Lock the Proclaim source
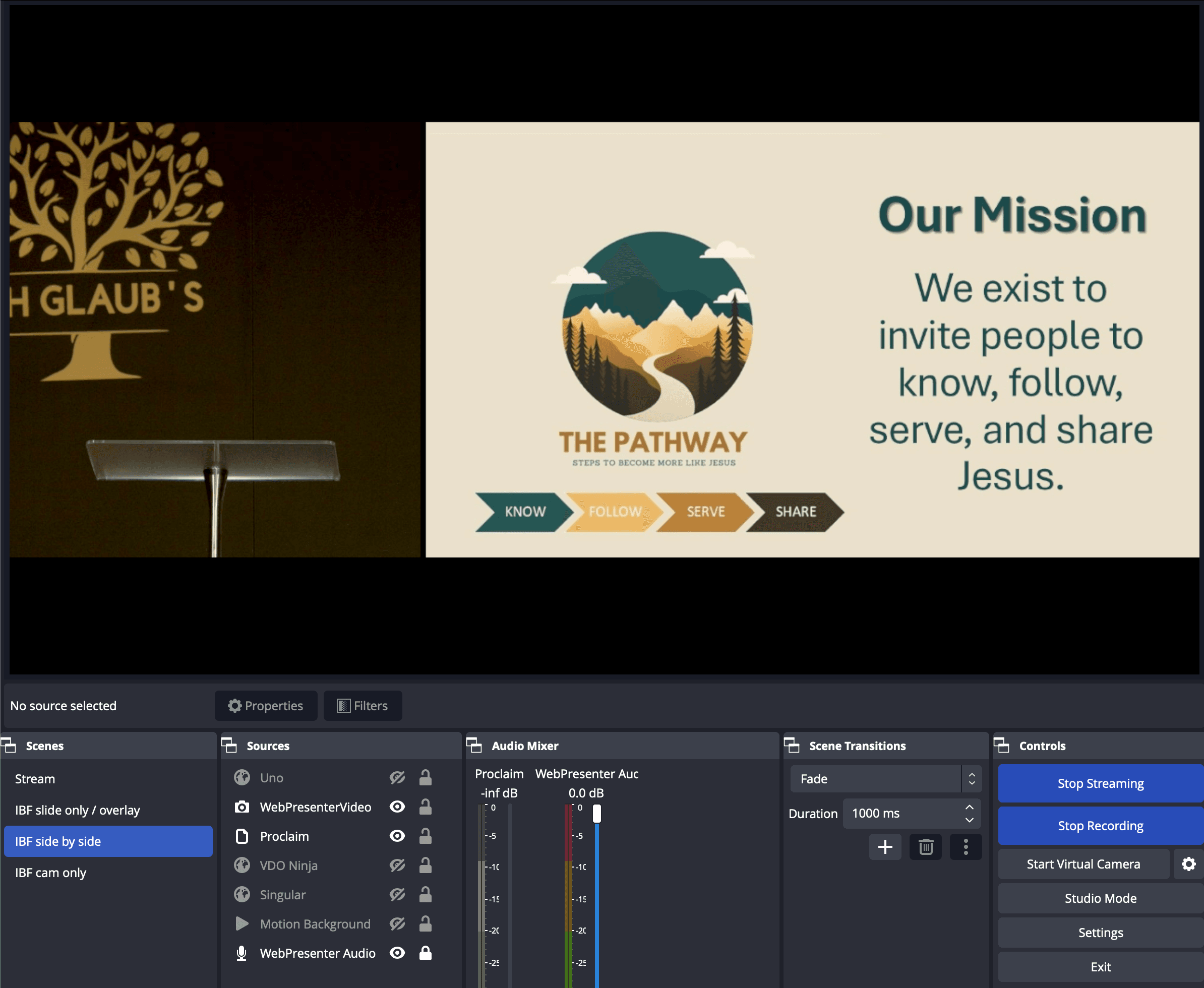This screenshot has width=1204, height=988. tap(425, 836)
